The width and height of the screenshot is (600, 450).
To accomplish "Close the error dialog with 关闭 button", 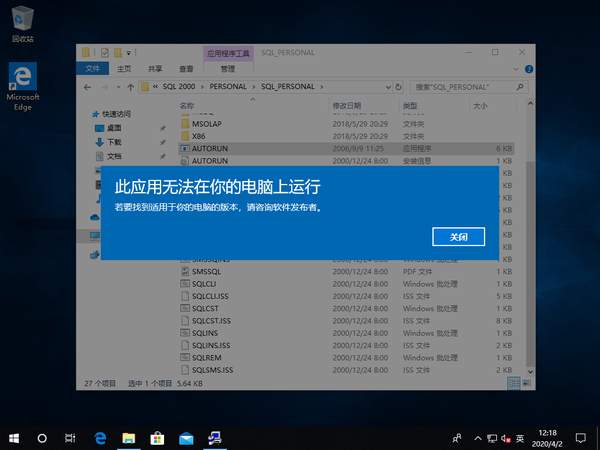I will (x=458, y=237).
